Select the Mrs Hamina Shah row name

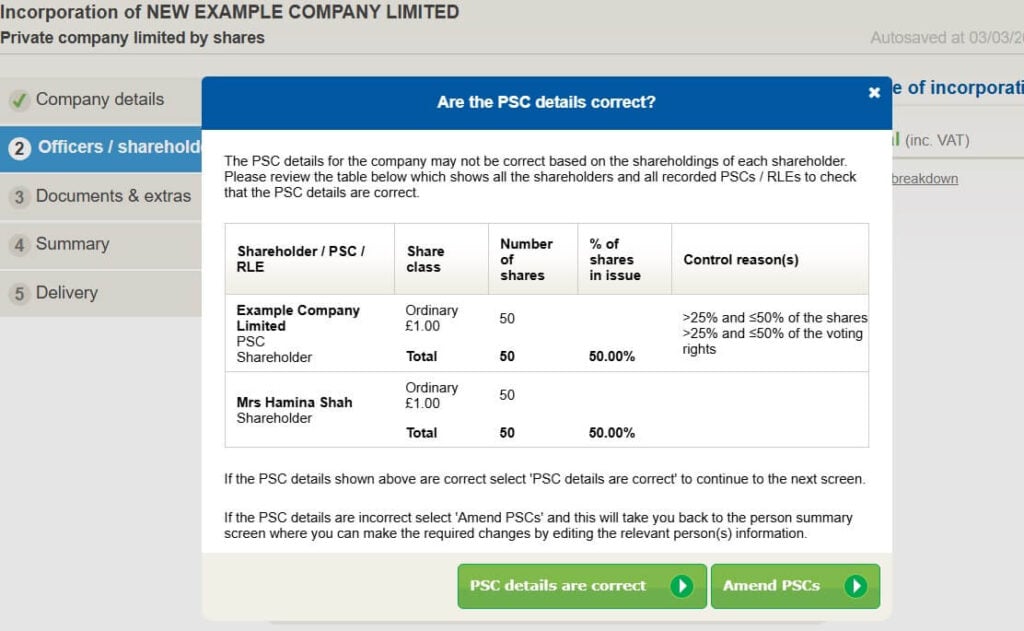294,403
